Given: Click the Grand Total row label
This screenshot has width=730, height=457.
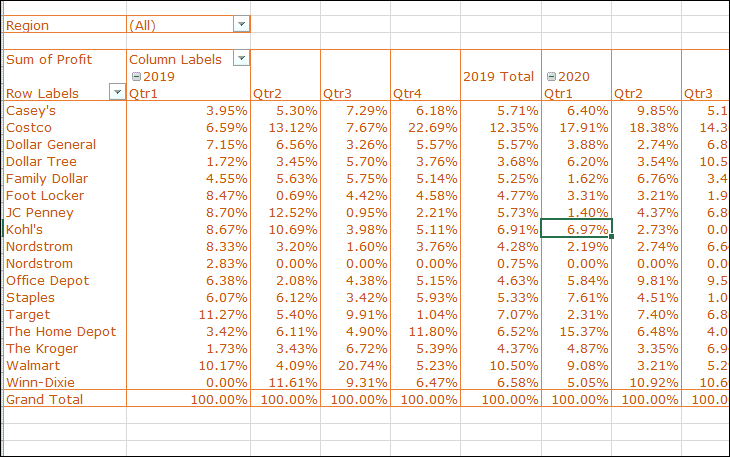Looking at the screenshot, I should 65,399.
